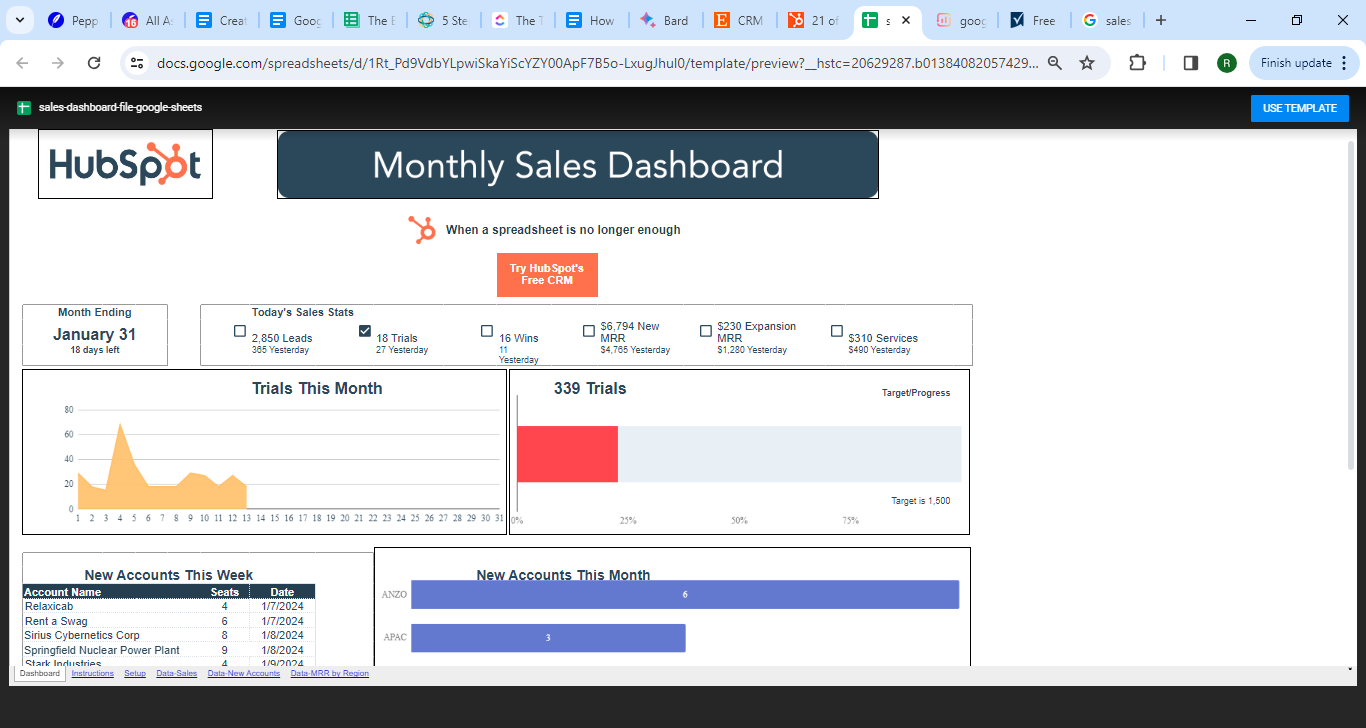
Task: Open the Data-New Accounts sheet tab
Action: (x=244, y=674)
